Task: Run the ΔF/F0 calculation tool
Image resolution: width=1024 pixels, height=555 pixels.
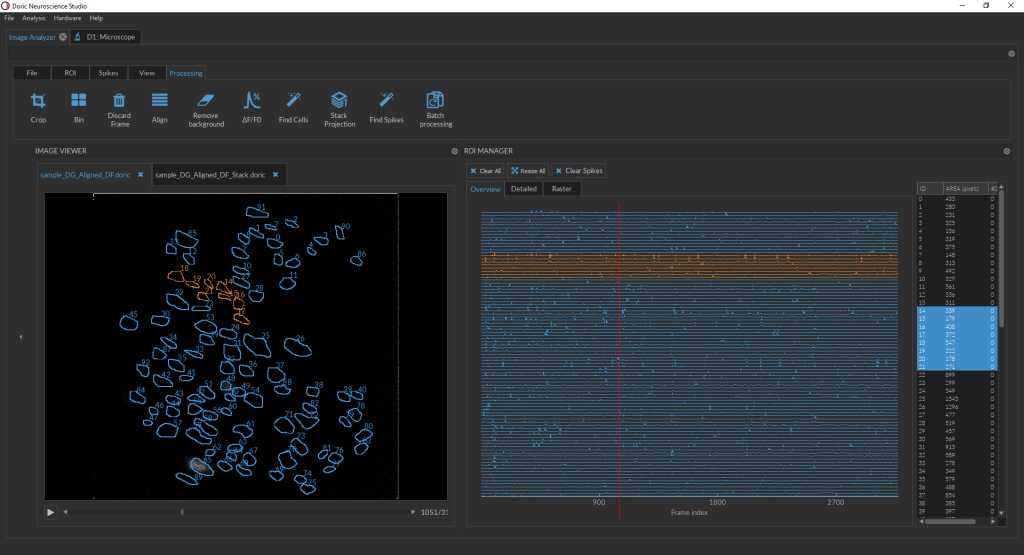Action: [251, 101]
